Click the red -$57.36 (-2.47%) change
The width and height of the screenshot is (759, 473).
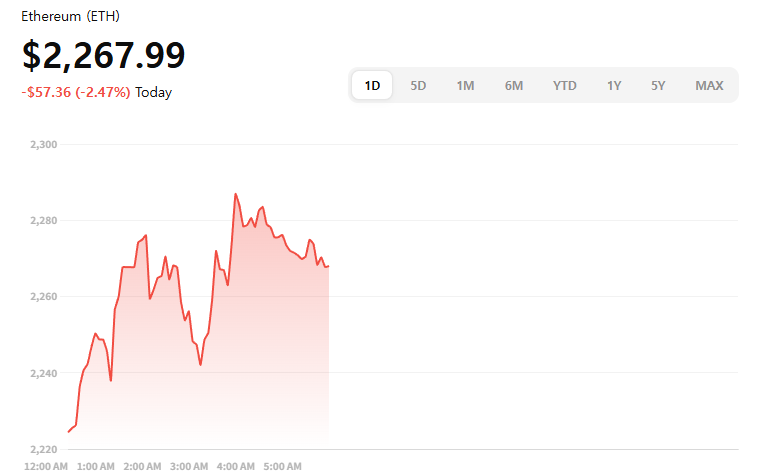[75, 93]
